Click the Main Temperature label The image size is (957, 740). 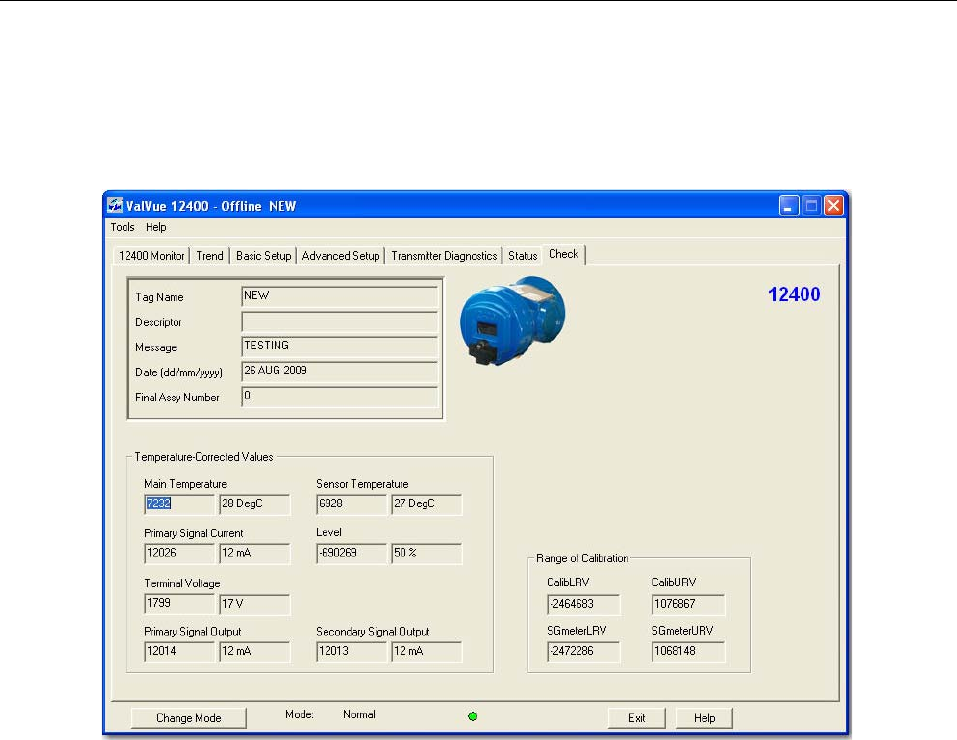click(x=186, y=484)
